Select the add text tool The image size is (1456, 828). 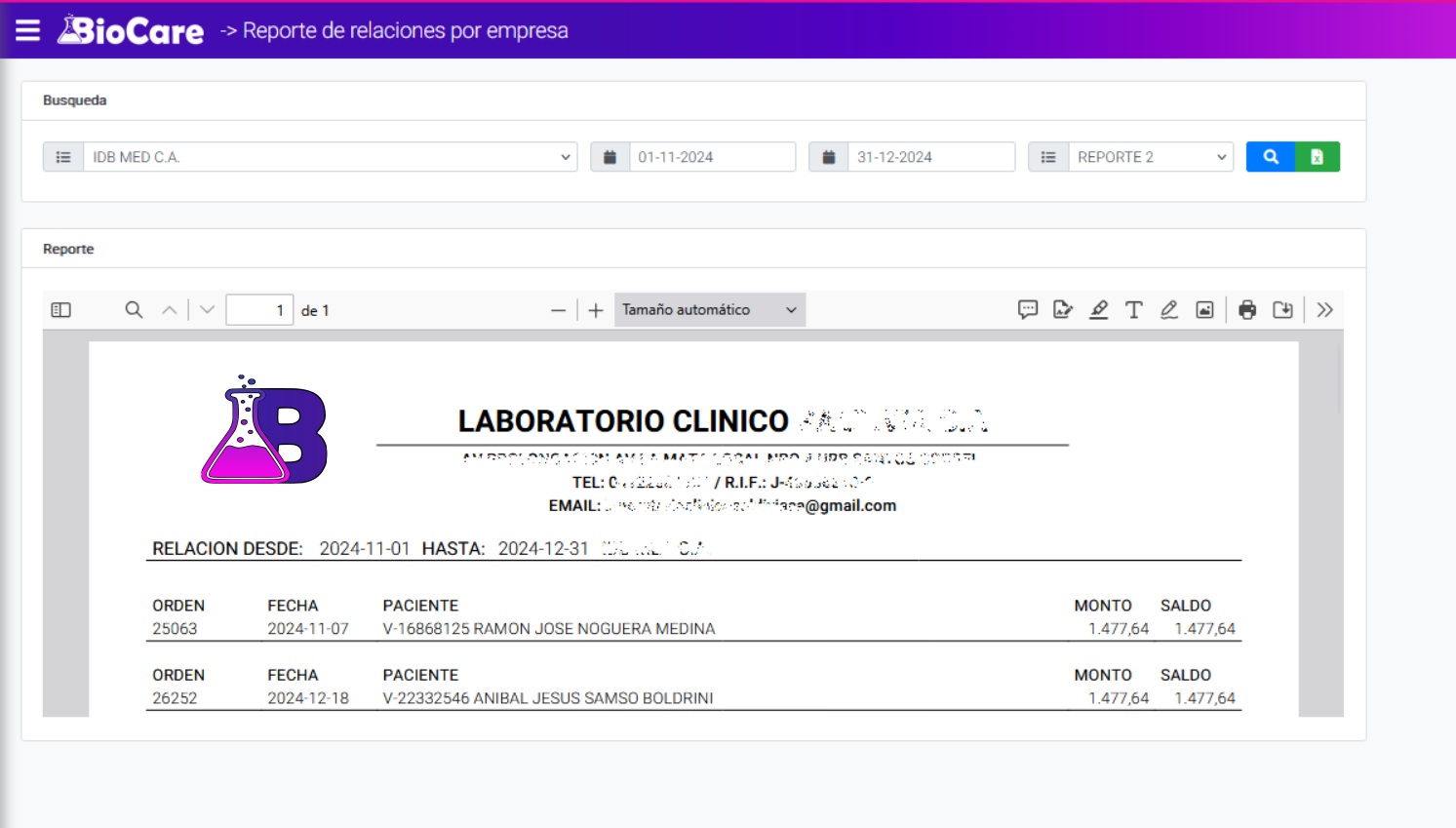pos(1133,310)
